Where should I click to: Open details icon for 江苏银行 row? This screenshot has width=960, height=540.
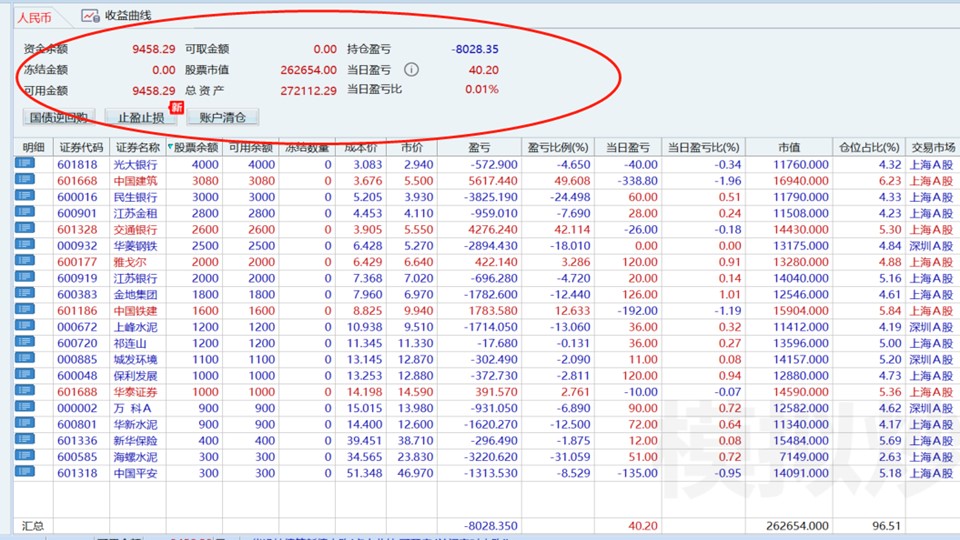pyautogui.click(x=25, y=277)
